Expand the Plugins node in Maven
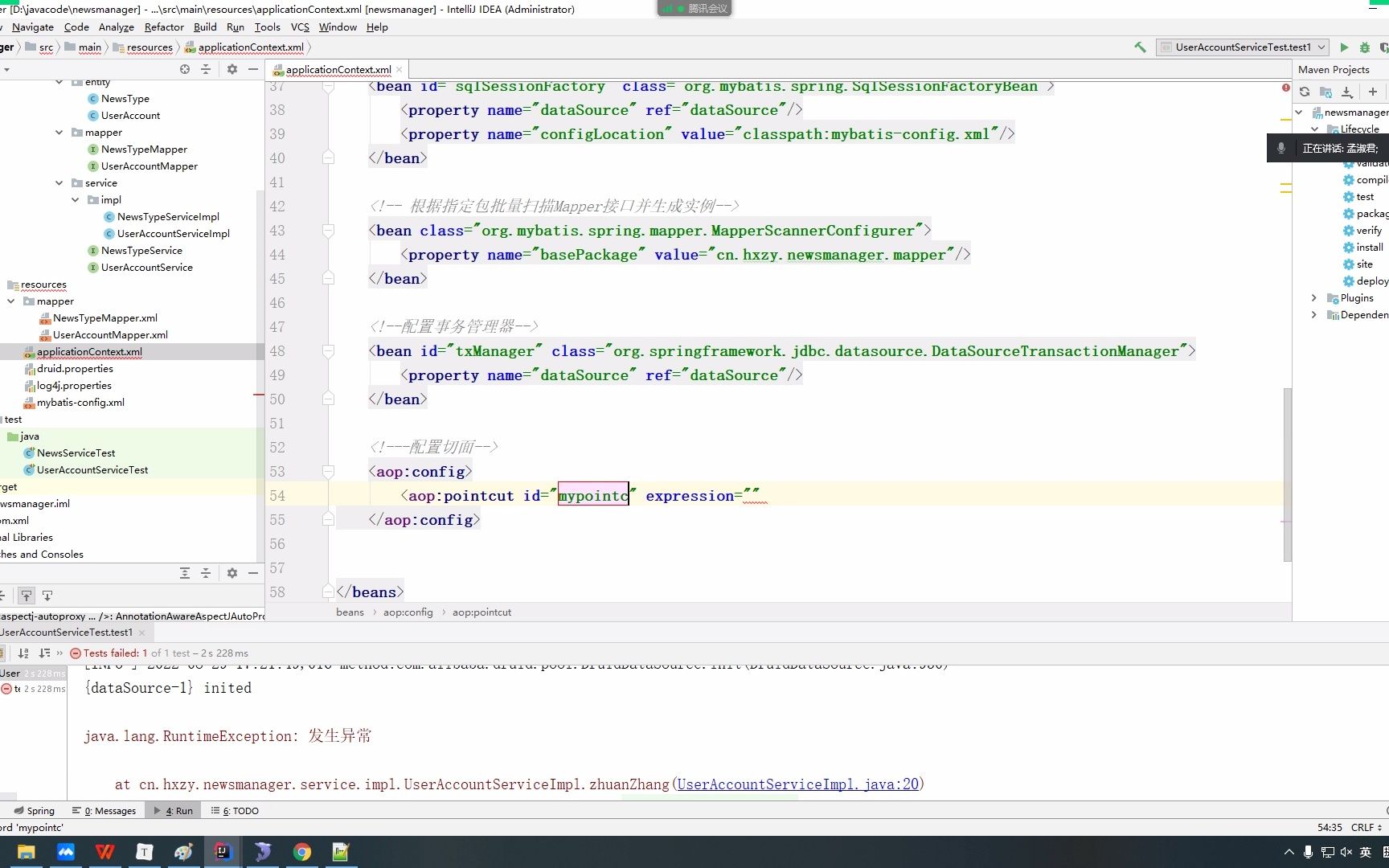Viewport: 1389px width, 868px height. tap(1314, 298)
